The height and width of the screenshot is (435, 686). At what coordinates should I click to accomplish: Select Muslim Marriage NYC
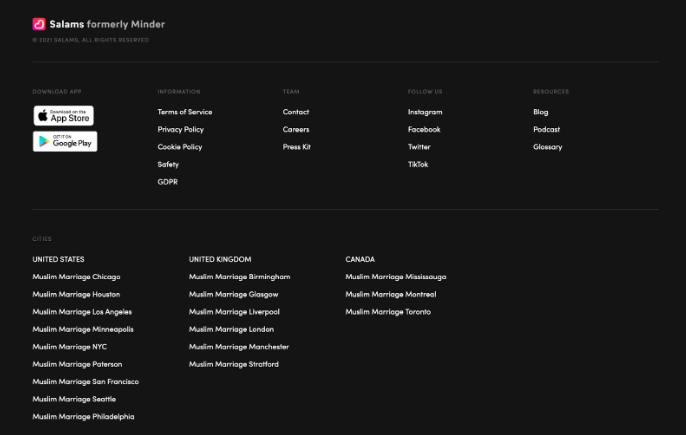[x=70, y=347]
